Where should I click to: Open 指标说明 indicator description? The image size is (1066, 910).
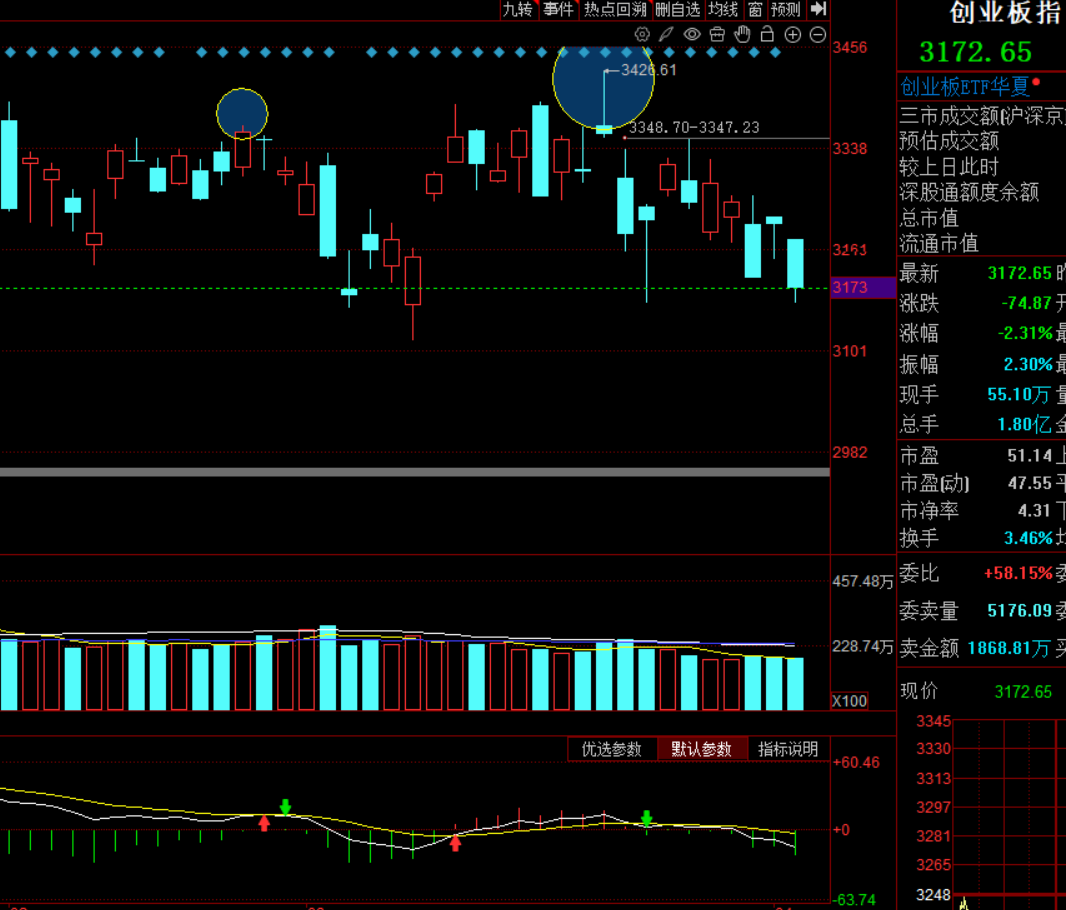click(788, 749)
